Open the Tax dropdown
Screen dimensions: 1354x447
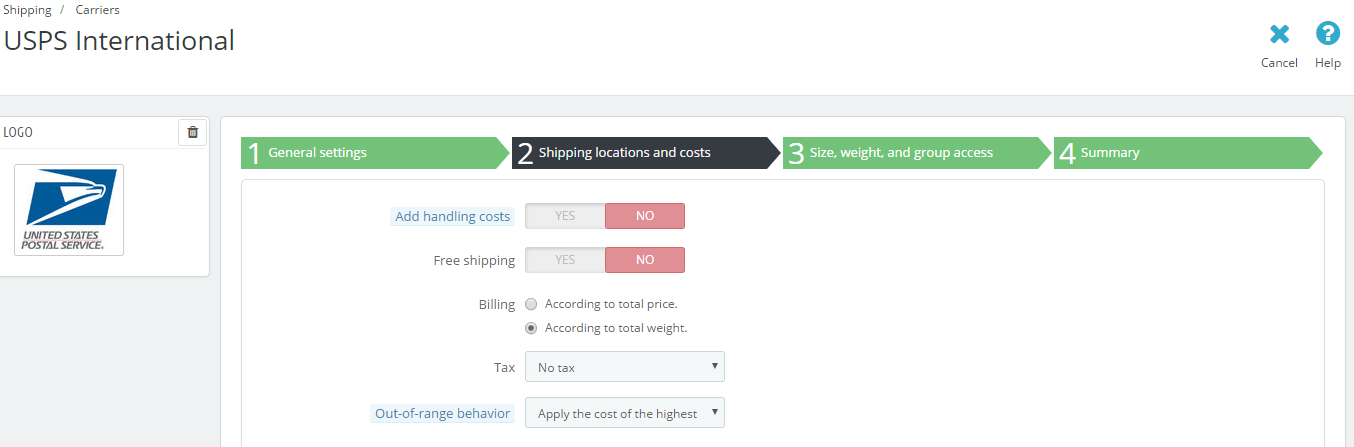(624, 367)
